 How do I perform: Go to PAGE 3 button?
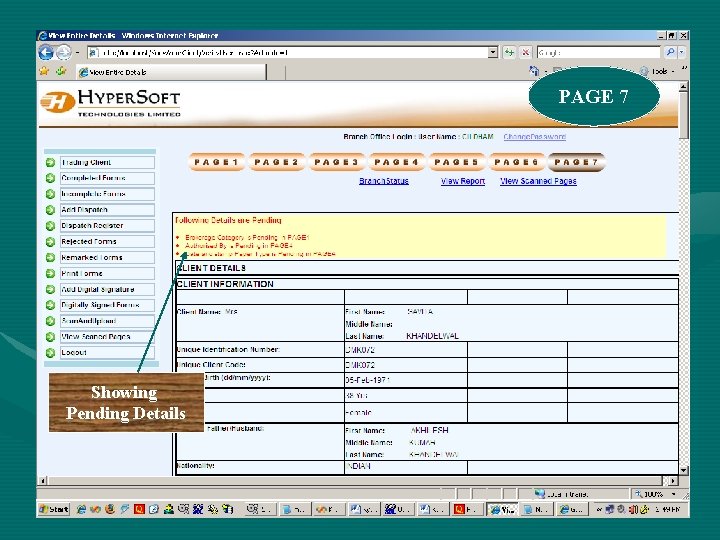click(x=337, y=162)
